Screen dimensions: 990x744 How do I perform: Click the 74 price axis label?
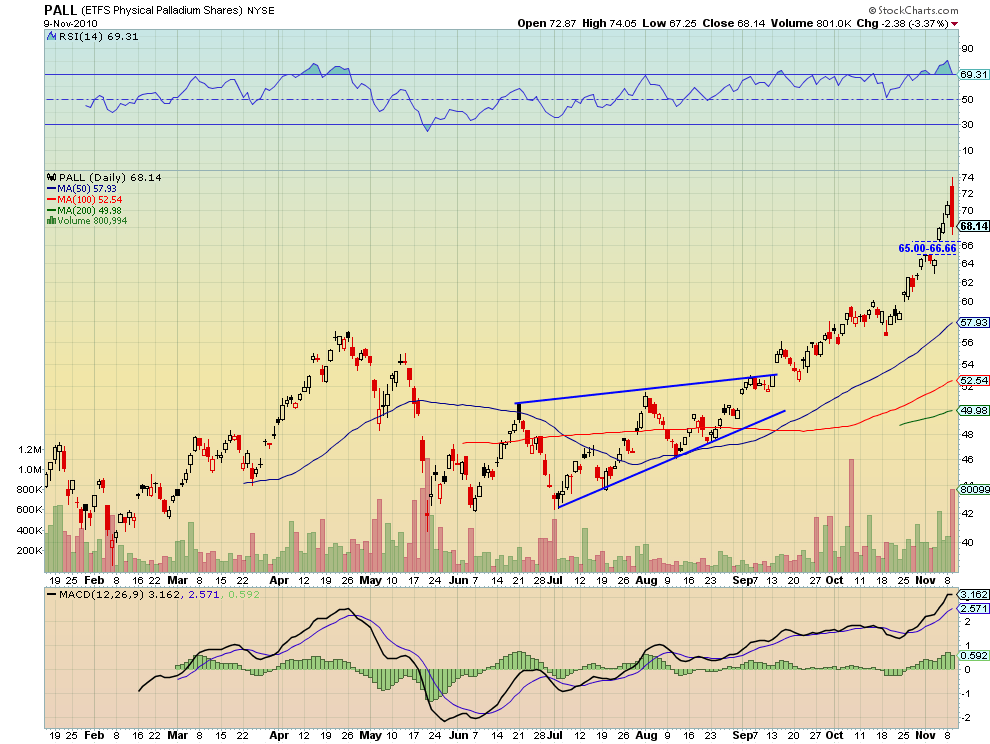click(967, 177)
